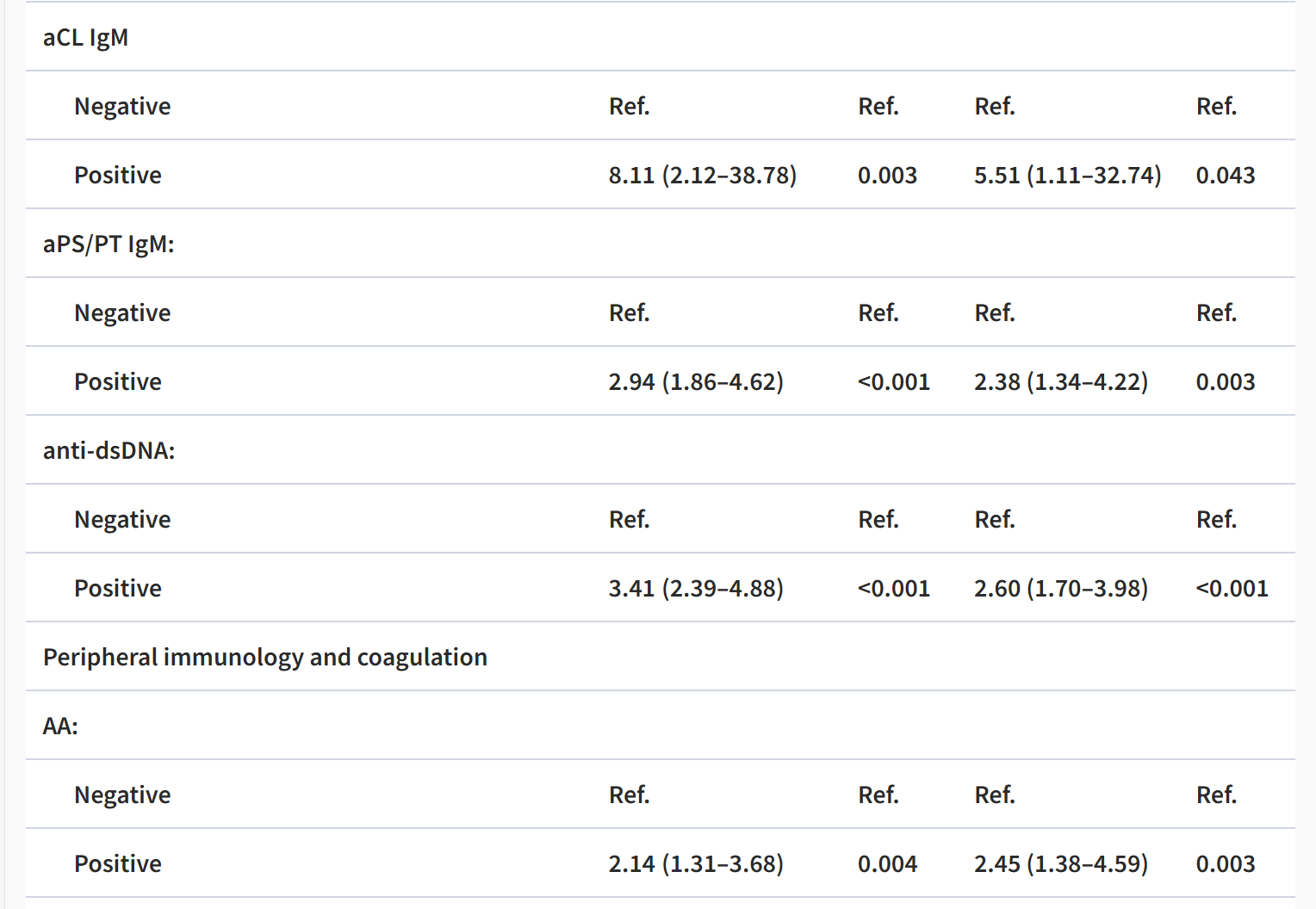Click the 5.51 (1.11–32.74) value
The height and width of the screenshot is (909, 1316).
tap(1067, 176)
